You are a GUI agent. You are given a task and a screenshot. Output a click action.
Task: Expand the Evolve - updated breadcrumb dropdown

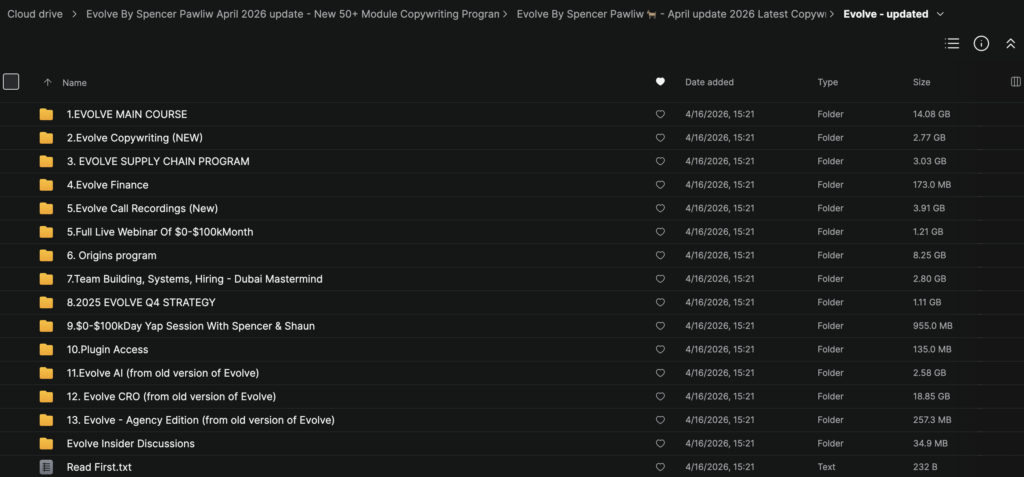coord(939,14)
